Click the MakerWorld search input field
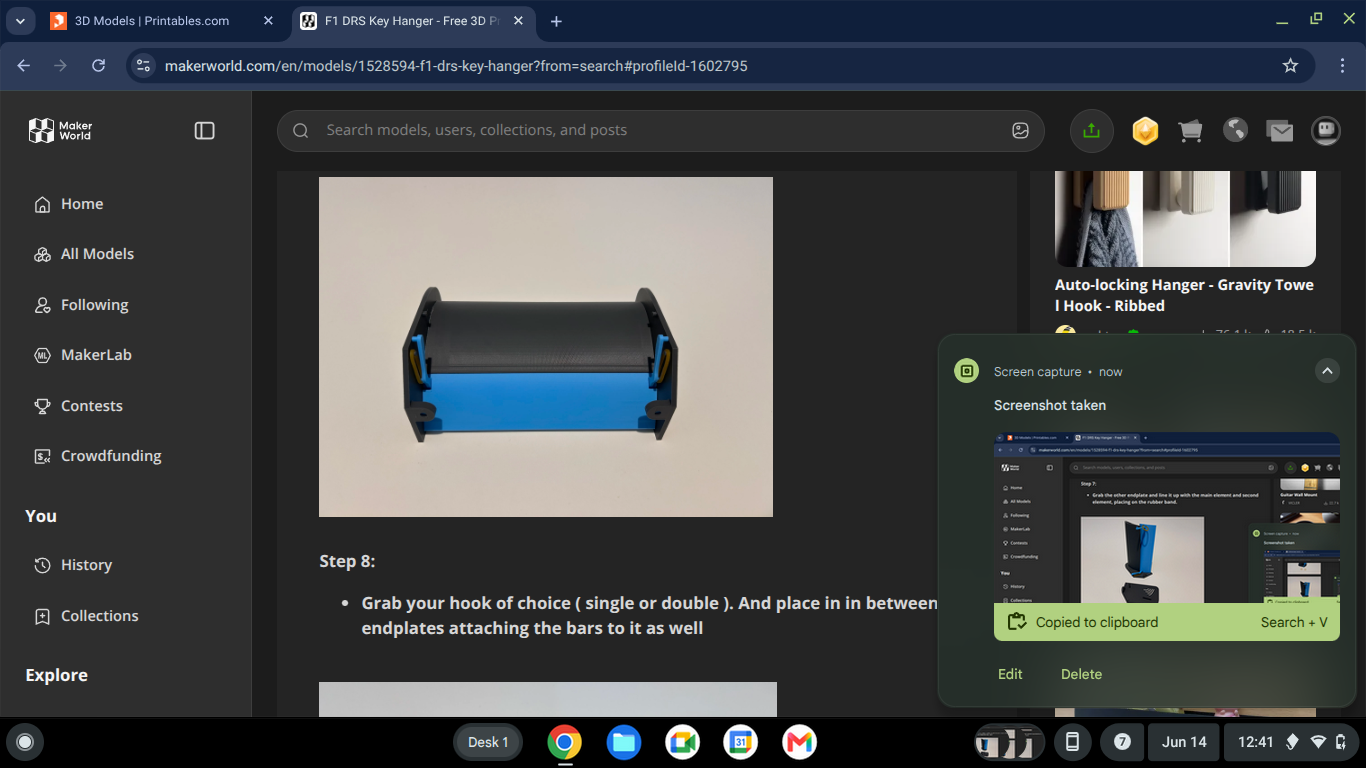The height and width of the screenshot is (768, 1366). [x=660, y=131]
